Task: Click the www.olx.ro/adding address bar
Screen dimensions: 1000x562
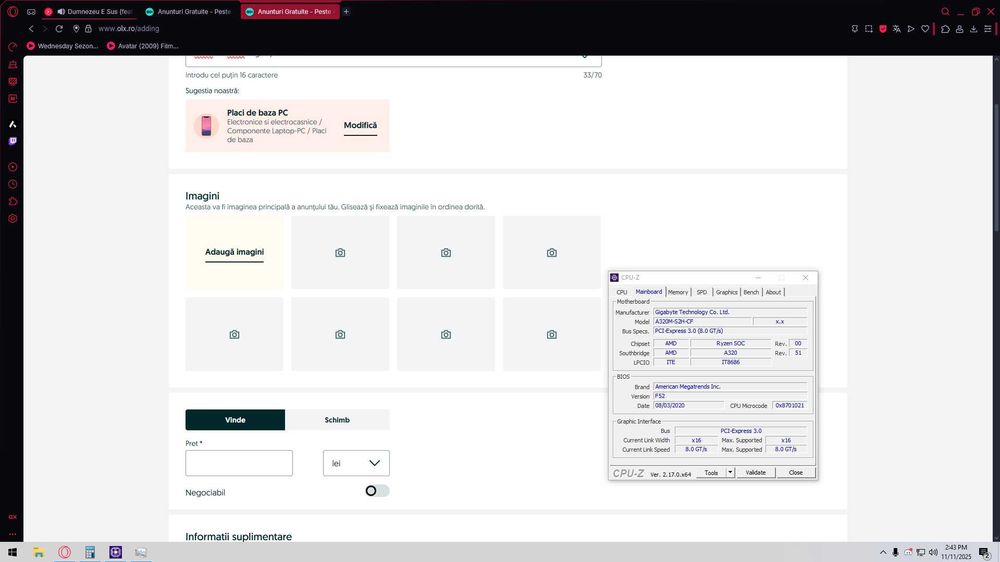Action: coord(129,29)
